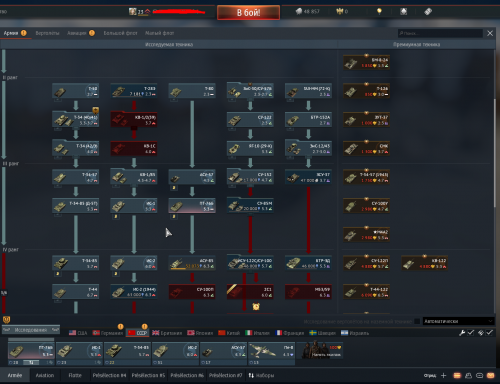Image resolution: width=500 pixels, height=384 pixels.
Task: Select the ИС-2 (1944) tank card
Action: 134,292
